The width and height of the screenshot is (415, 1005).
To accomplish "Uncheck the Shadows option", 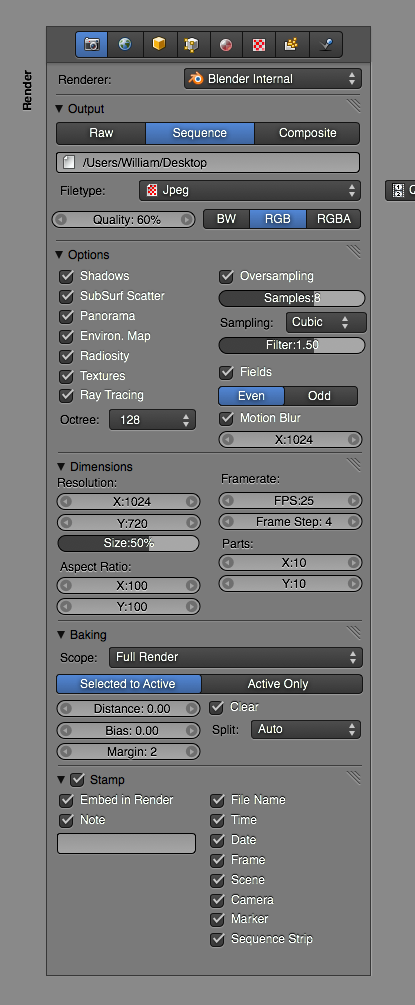I will coord(66,276).
